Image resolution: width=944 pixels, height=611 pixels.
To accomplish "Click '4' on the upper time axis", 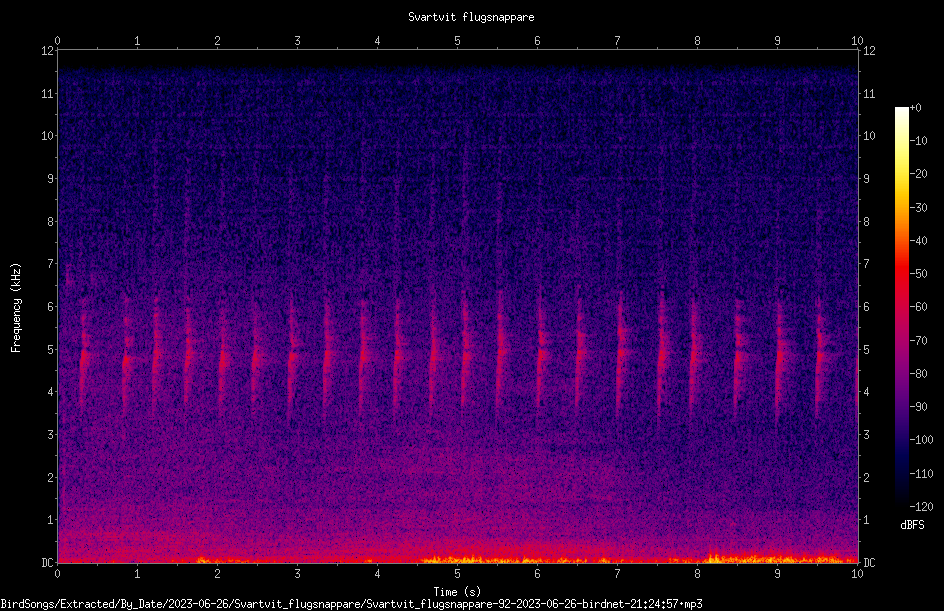I will coord(377,41).
